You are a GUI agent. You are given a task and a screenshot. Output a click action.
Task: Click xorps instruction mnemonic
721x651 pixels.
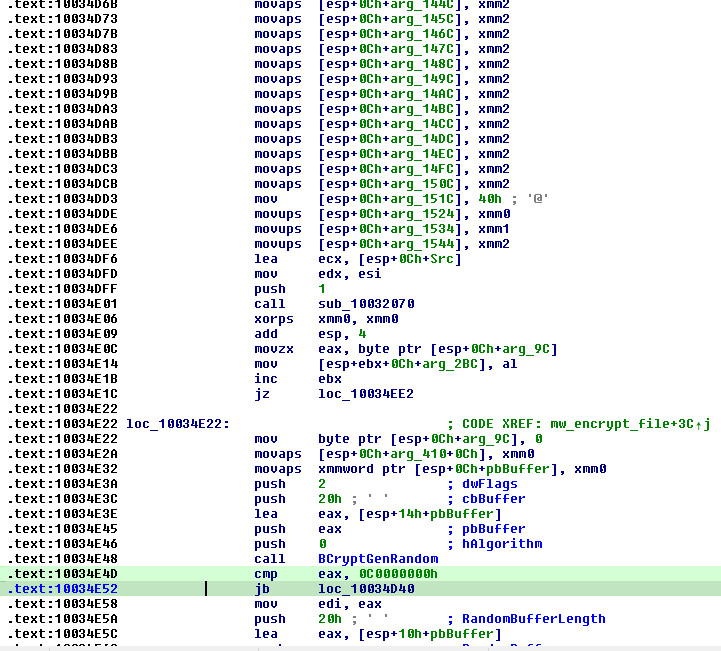(x=274, y=319)
